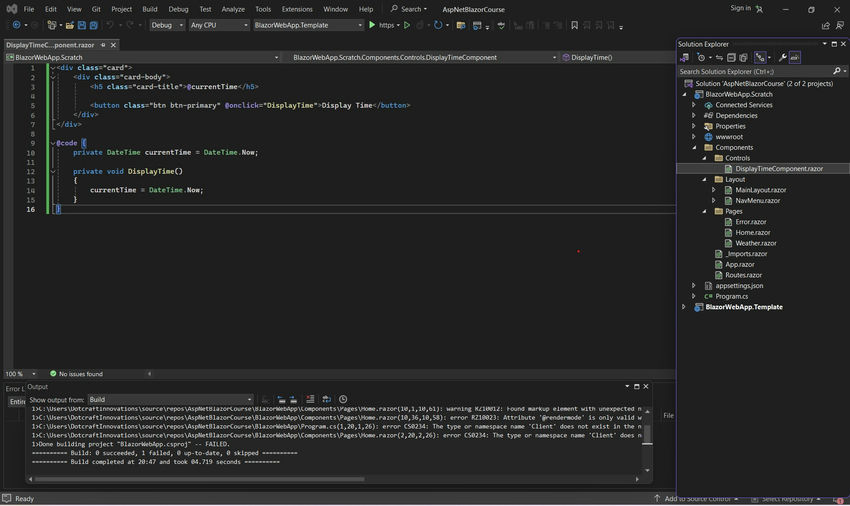Click Sign in link at top right
Screen dimensions: 850x506
[740, 8]
